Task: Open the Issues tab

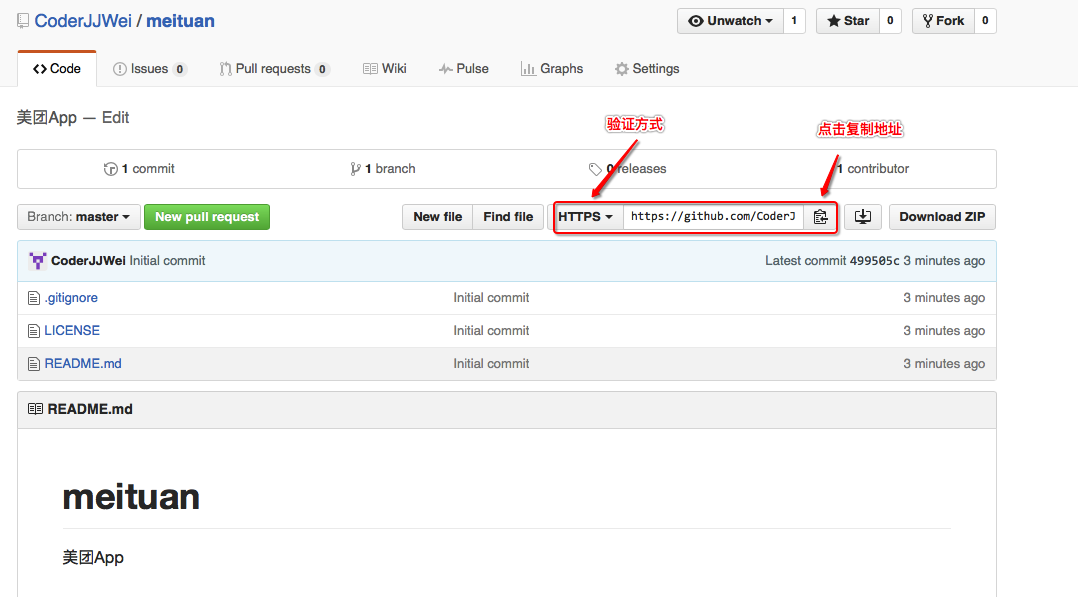Action: (149, 69)
